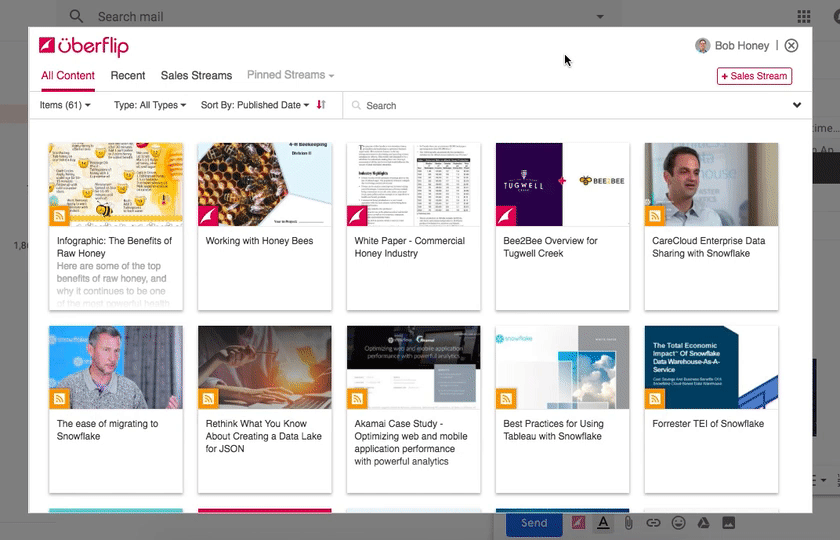Click title "Forrester TEI of Snowflake"

click(x=708, y=424)
